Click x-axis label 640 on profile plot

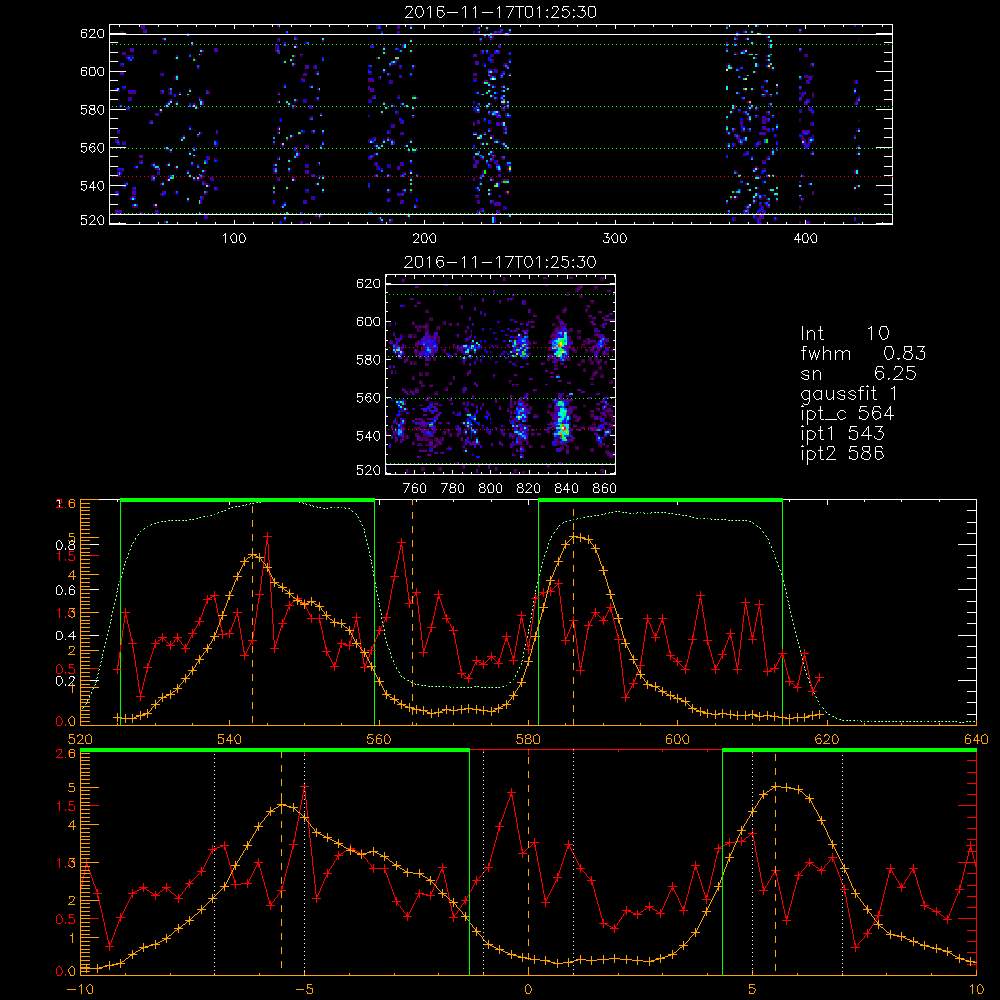[x=976, y=739]
